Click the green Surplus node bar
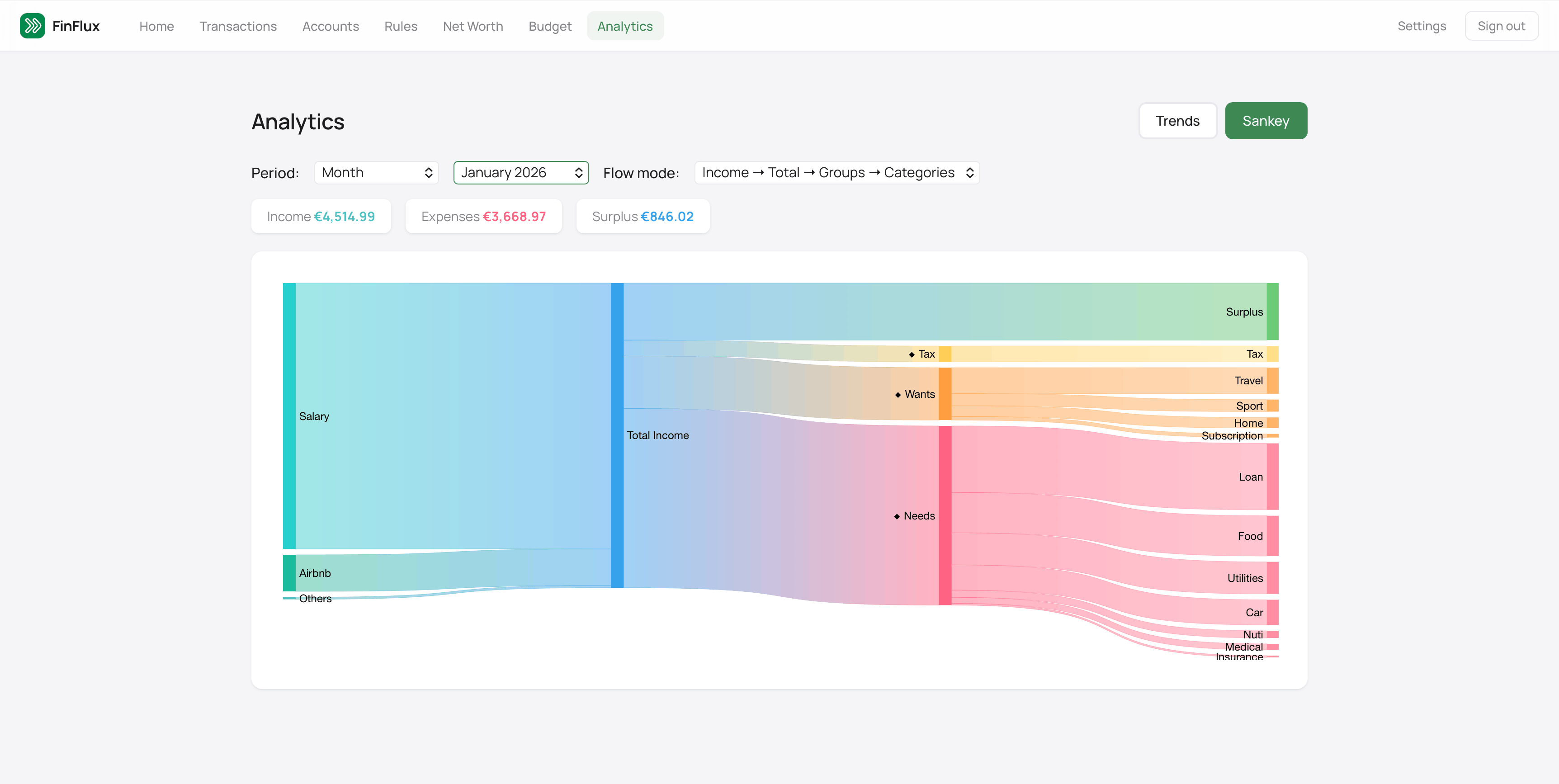 [1272, 311]
